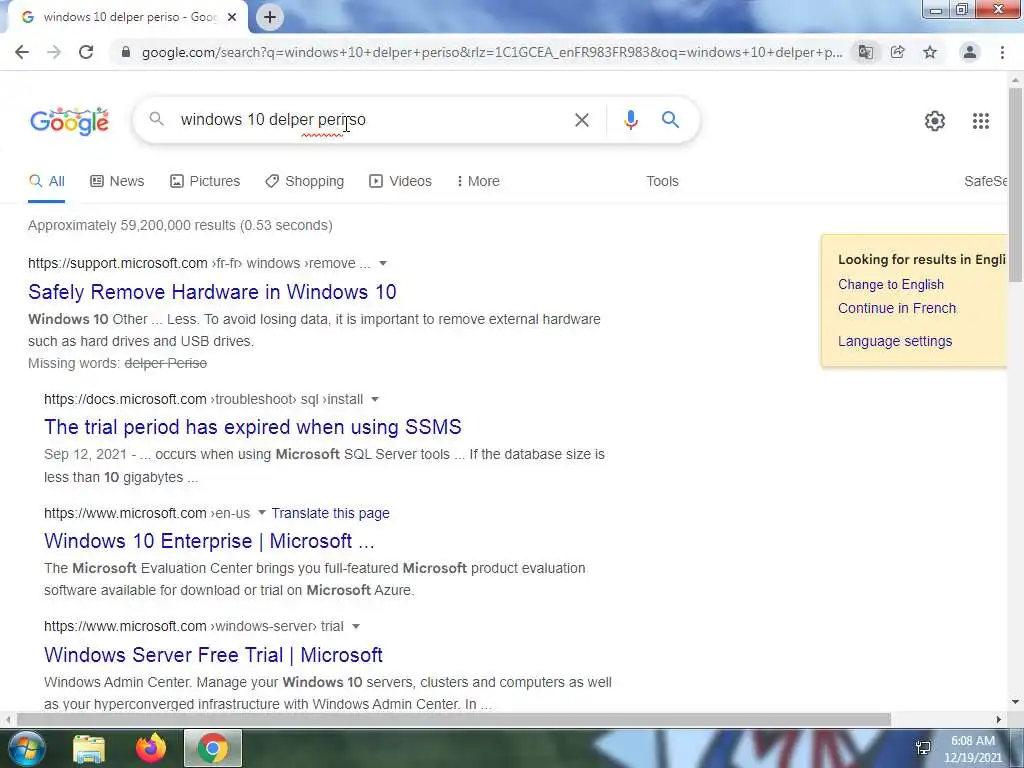
Task: Go back using the browser back arrow
Action: pos(22,52)
